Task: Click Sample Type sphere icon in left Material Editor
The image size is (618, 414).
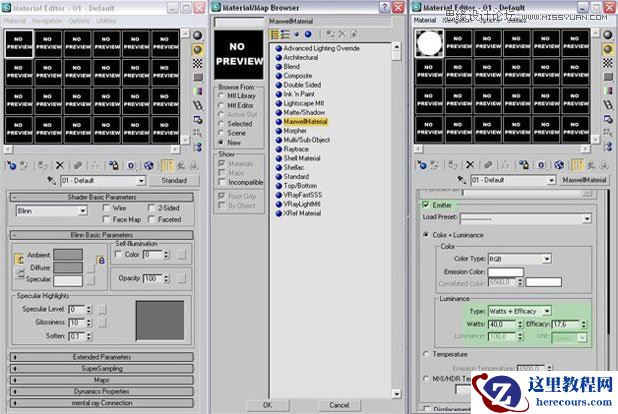Action: point(197,35)
